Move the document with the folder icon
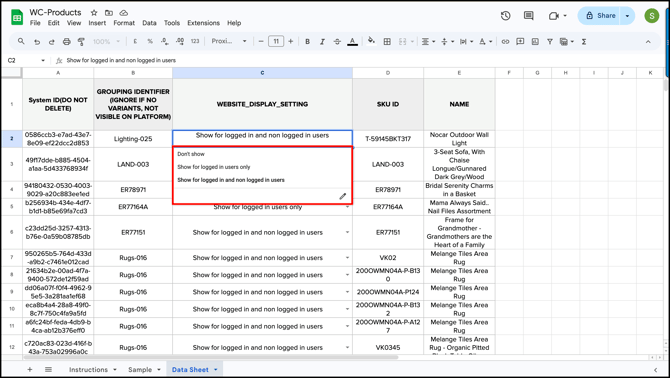670x378 pixels. pos(109,13)
